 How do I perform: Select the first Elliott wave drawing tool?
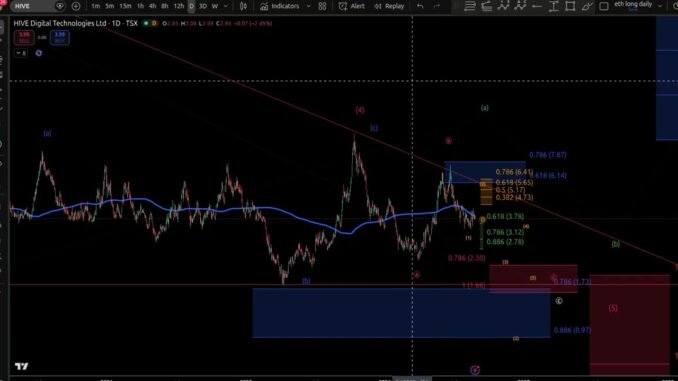tap(503, 6)
